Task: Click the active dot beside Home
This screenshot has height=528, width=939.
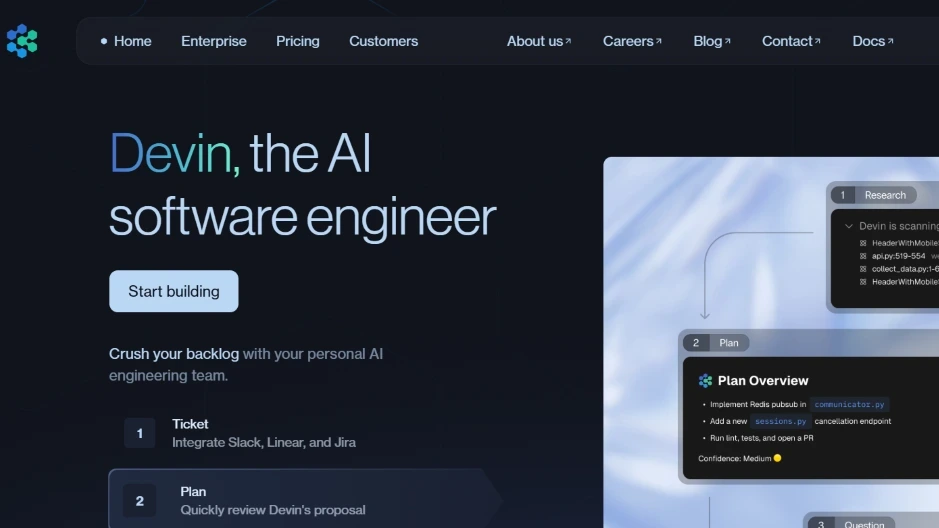Action: point(104,41)
